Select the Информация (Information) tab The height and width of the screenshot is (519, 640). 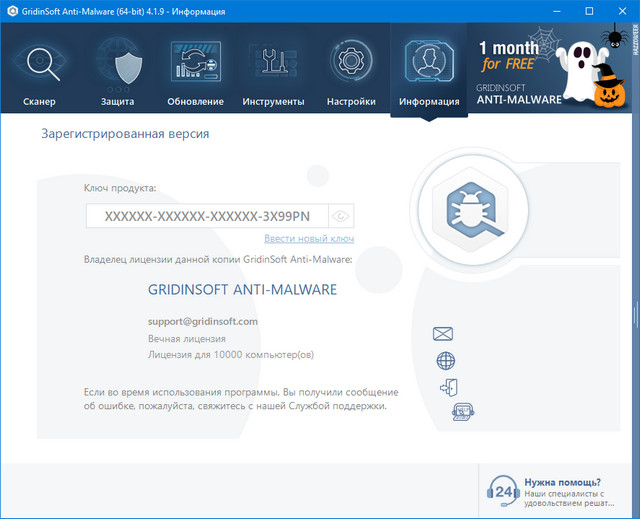[428, 70]
